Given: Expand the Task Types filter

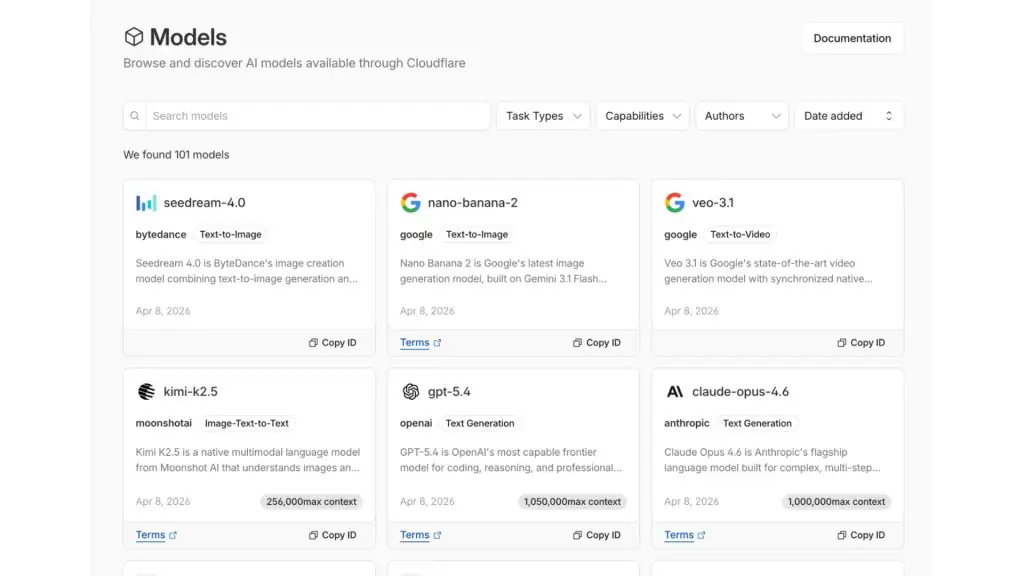Looking at the screenshot, I should pyautogui.click(x=543, y=116).
